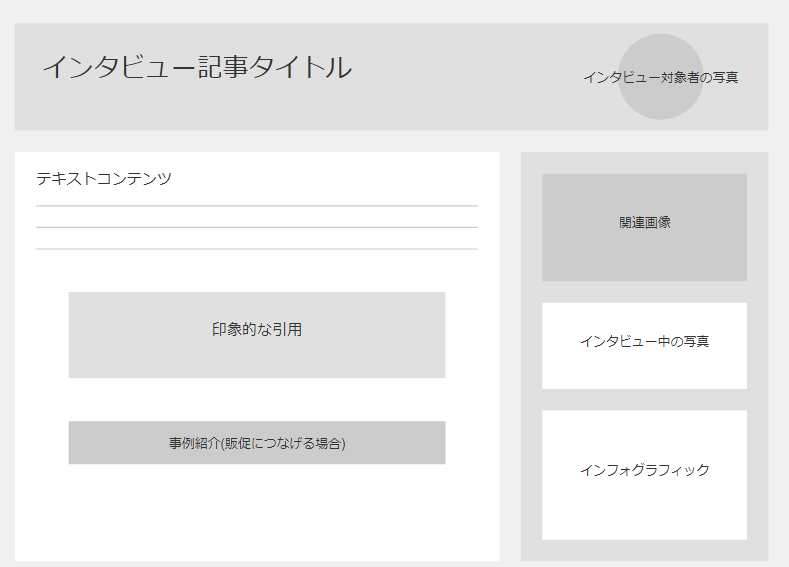The width and height of the screenshot is (789, 567).
Task: Select the インタビュー中の写真 placeholder
Action: coord(644,365)
